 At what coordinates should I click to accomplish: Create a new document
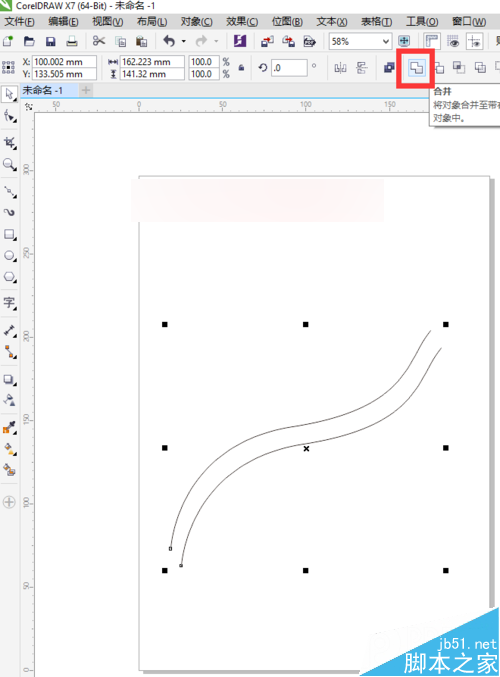[x=8, y=41]
